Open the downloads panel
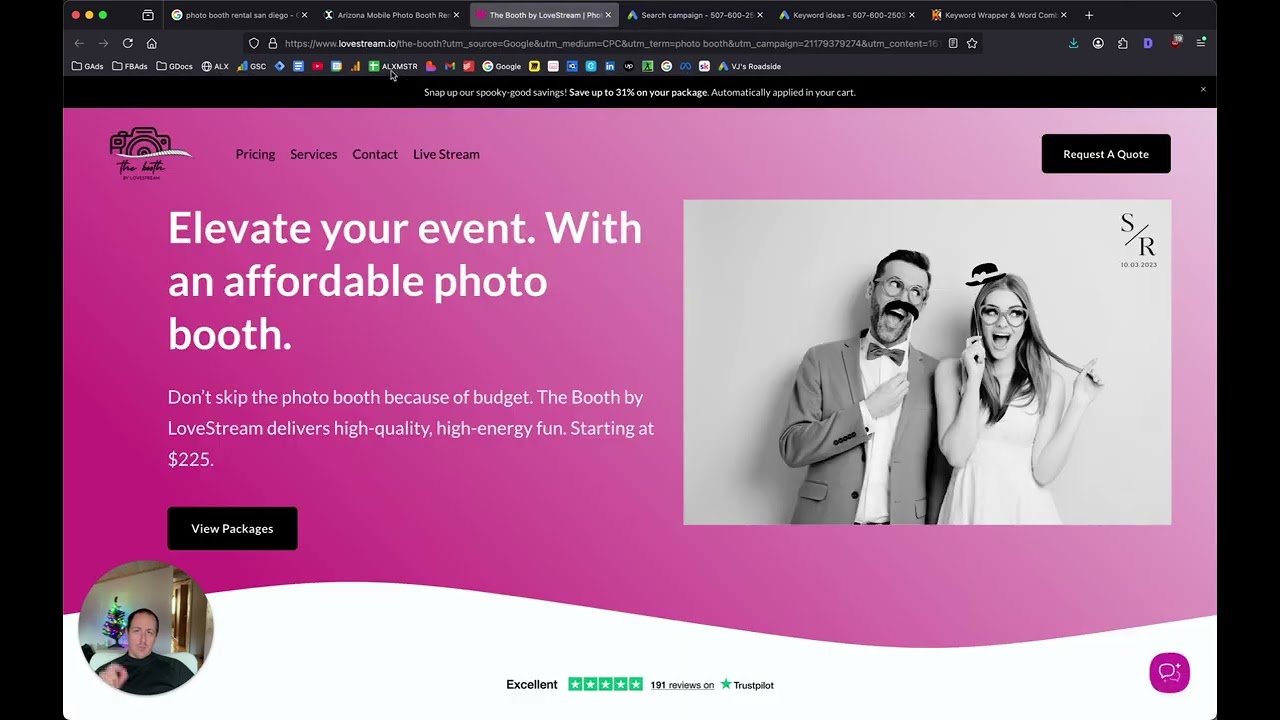This screenshot has width=1280, height=720. click(1073, 43)
